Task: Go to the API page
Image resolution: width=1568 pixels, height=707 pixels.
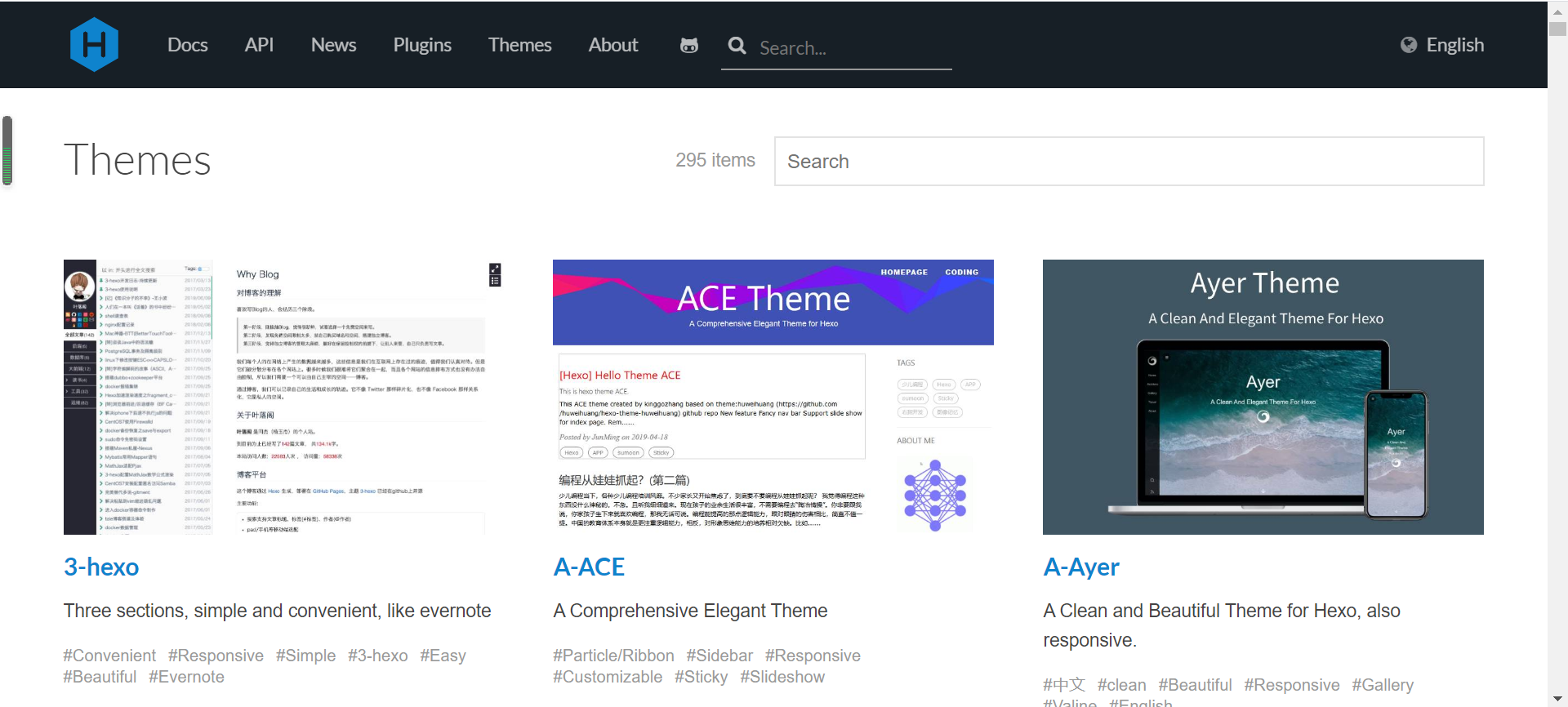Action: [259, 45]
